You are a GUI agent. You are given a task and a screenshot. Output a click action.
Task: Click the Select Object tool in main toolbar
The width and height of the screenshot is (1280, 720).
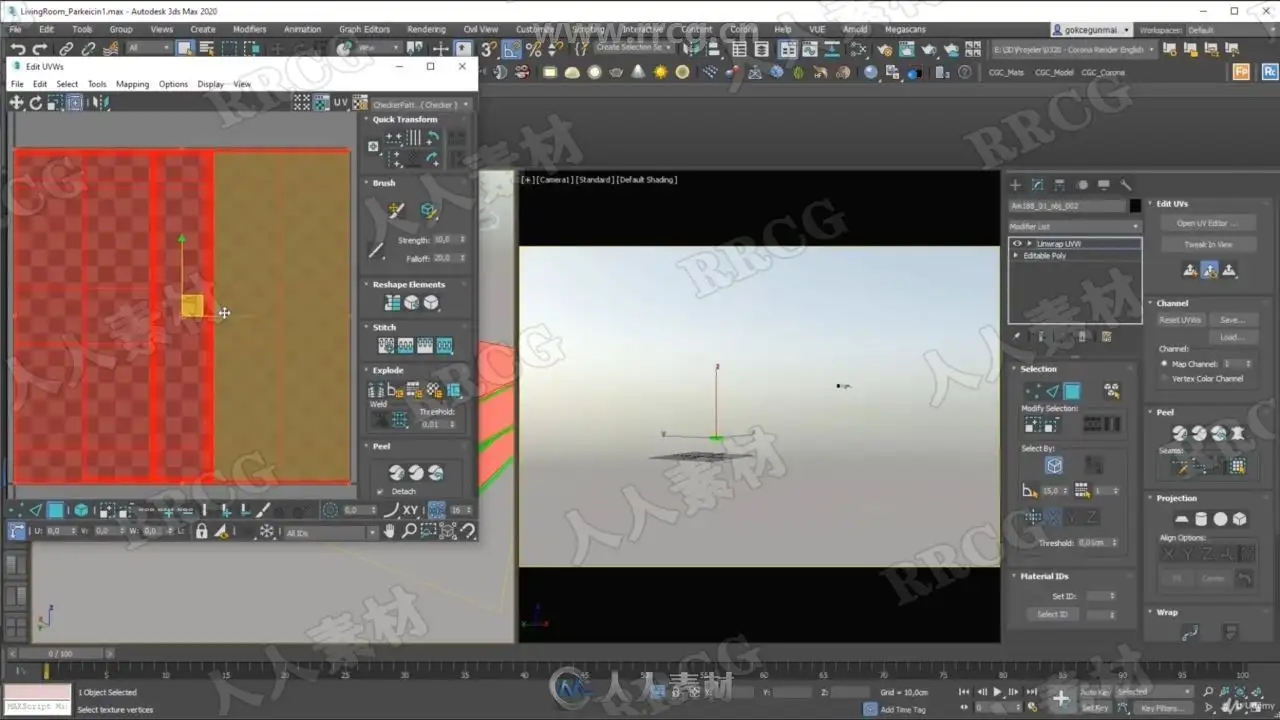point(185,49)
